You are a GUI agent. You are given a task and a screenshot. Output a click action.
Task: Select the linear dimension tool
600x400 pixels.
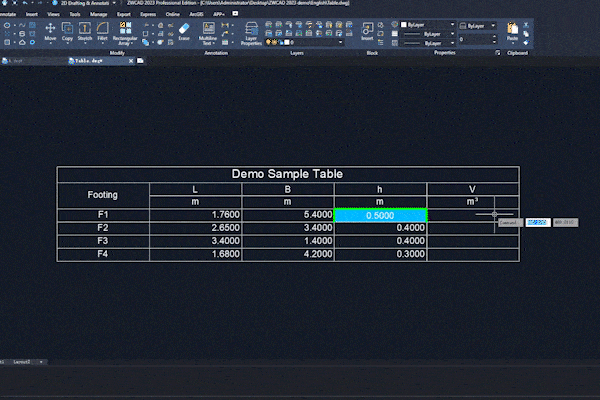[225, 25]
